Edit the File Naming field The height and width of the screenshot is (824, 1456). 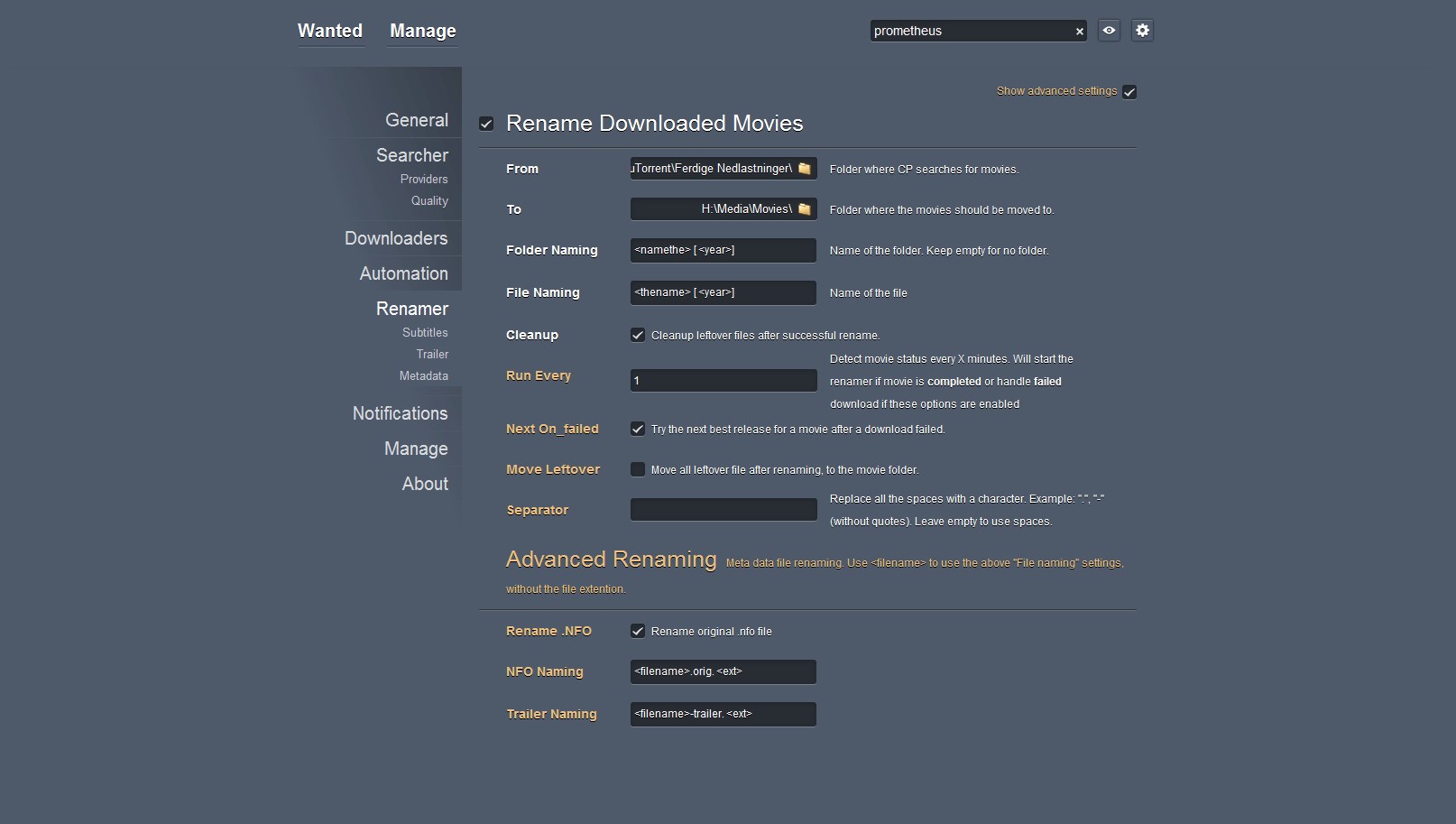click(x=723, y=292)
